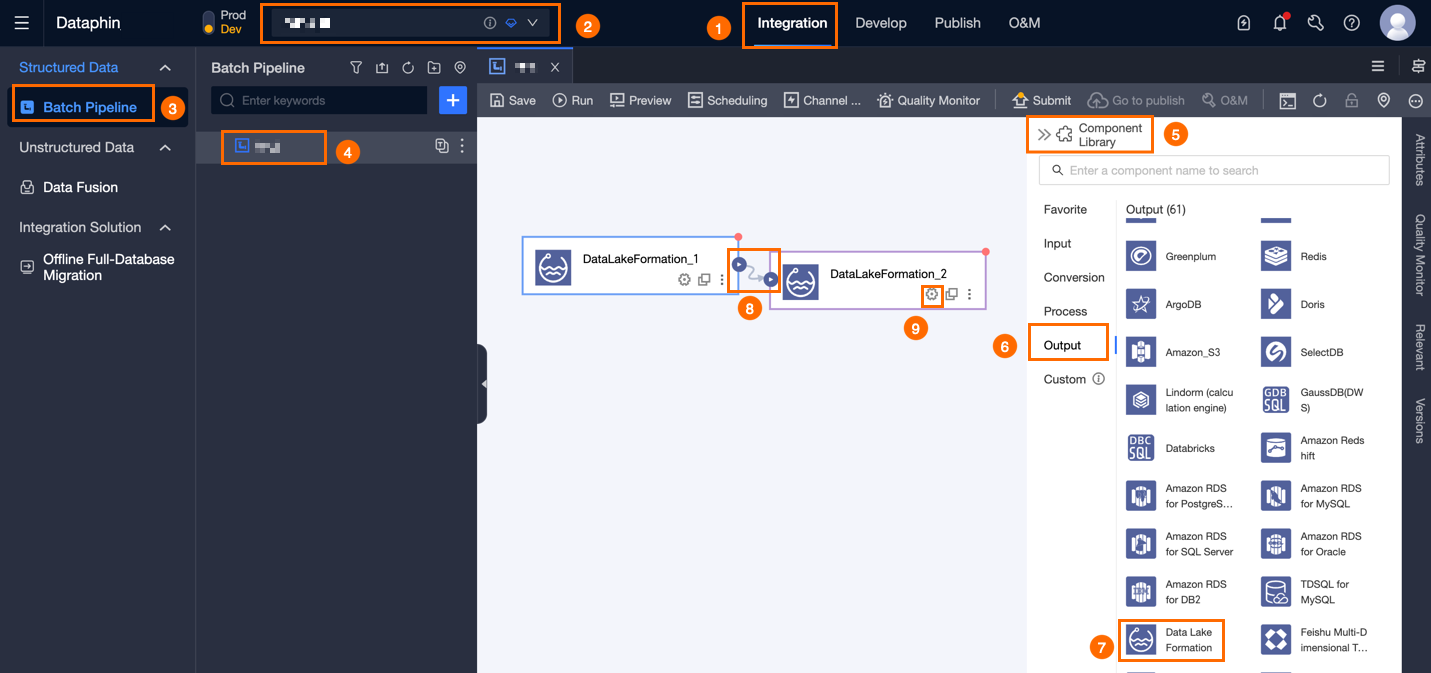Select the Amazon_S3 output component icon
The height and width of the screenshot is (673, 1431).
1141,352
